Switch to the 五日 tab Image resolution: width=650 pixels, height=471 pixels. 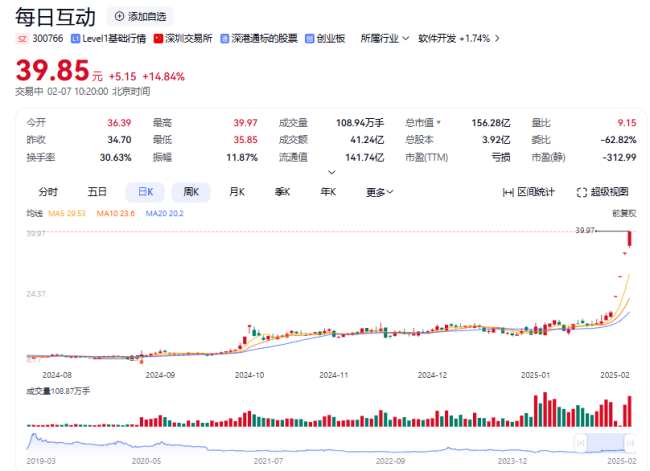[x=97, y=192]
